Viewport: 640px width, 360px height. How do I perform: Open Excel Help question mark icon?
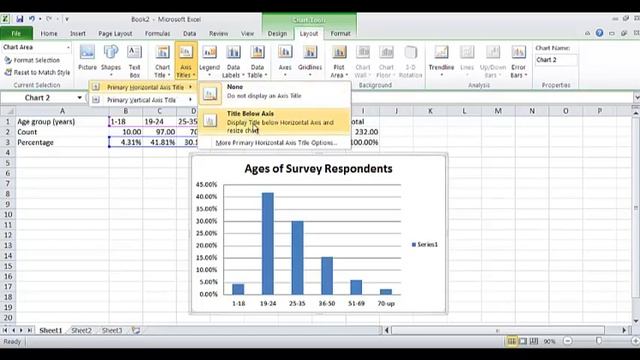coord(599,33)
